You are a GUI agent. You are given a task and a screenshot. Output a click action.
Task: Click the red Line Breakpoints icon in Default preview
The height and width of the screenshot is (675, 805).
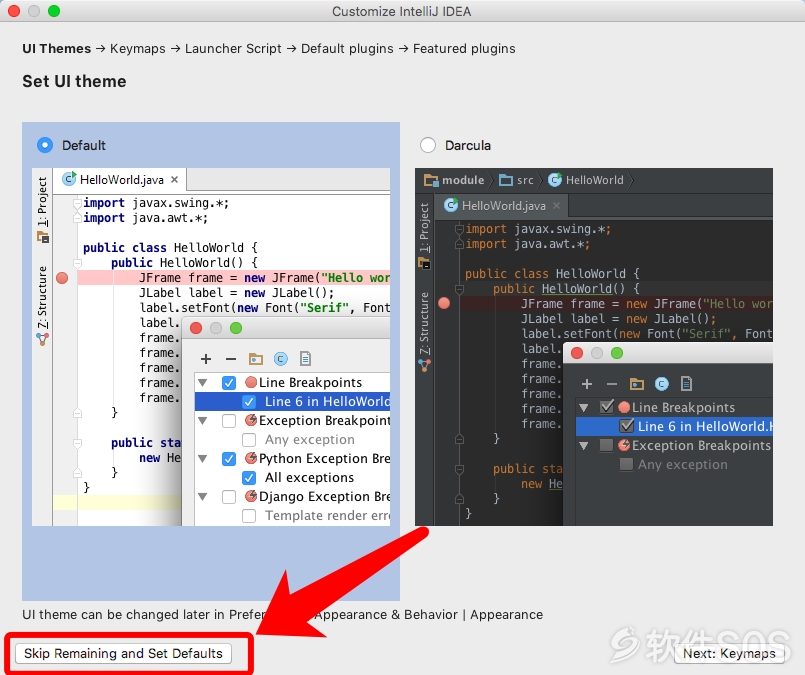[251, 382]
